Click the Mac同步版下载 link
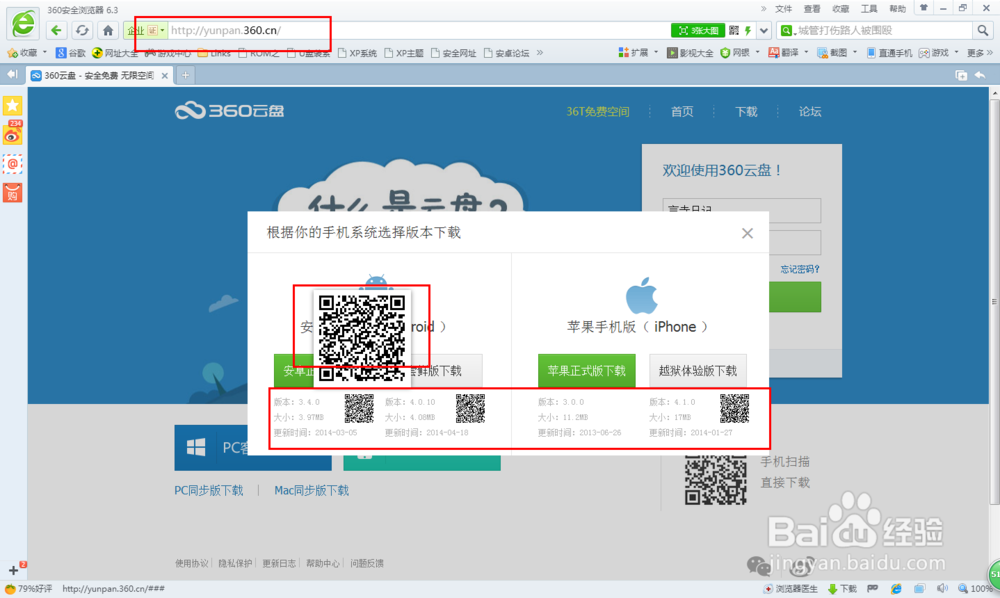 [311, 490]
